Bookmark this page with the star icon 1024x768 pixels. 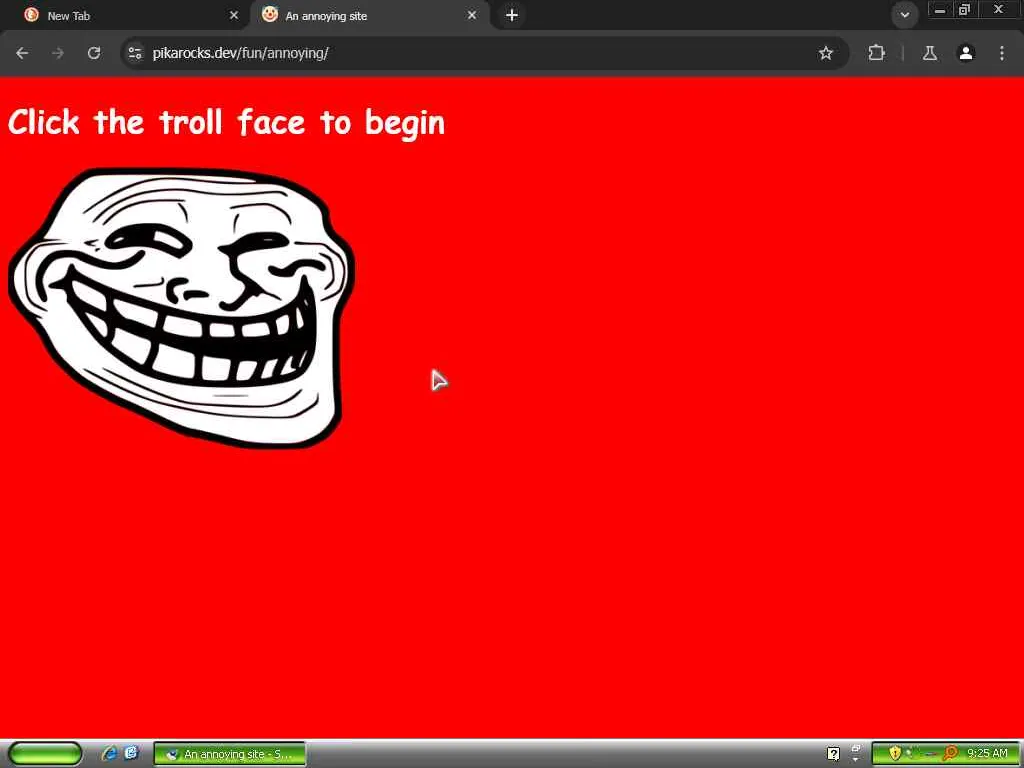pyautogui.click(x=825, y=53)
